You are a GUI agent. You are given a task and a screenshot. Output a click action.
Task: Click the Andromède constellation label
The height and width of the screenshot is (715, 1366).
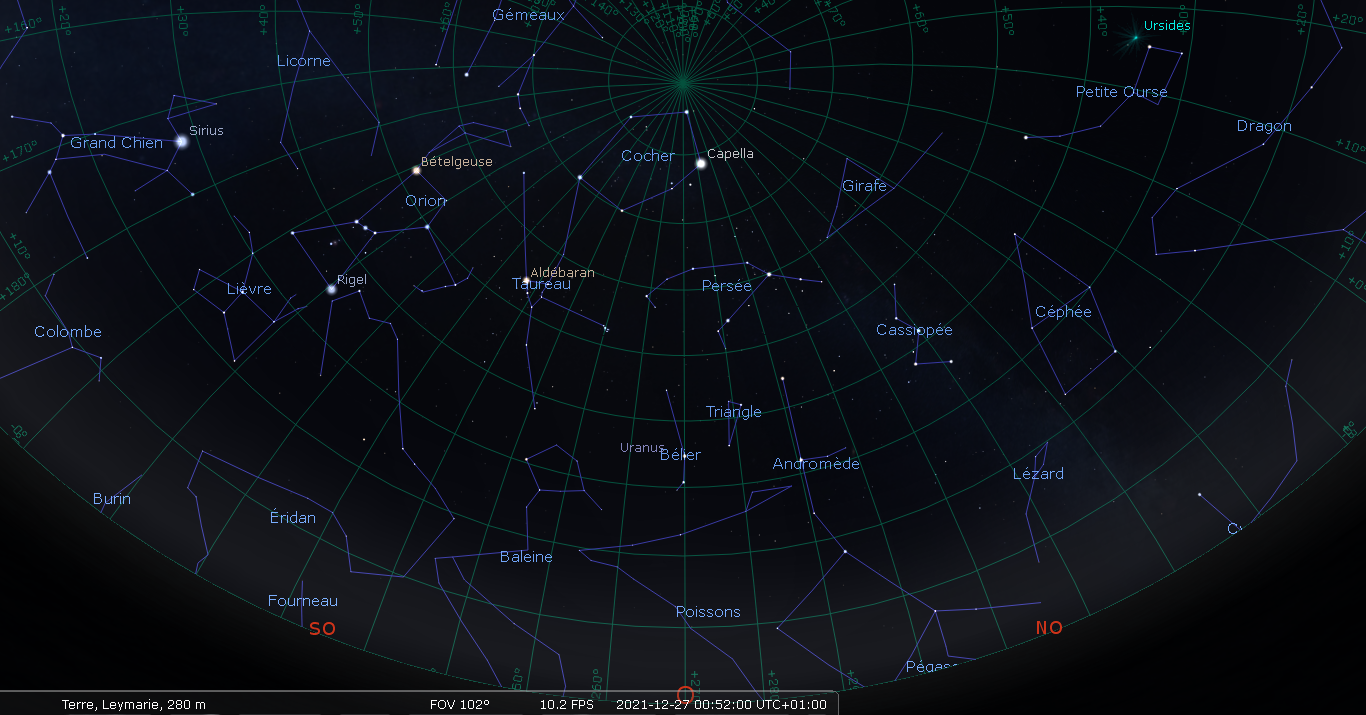[x=816, y=464]
